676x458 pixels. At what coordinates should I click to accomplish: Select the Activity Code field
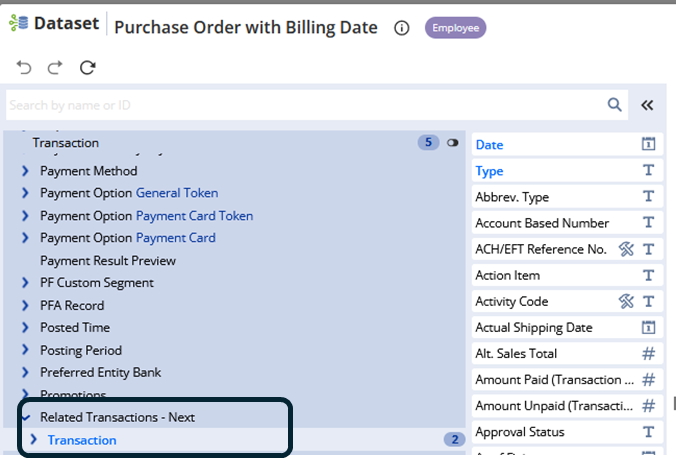click(567, 301)
